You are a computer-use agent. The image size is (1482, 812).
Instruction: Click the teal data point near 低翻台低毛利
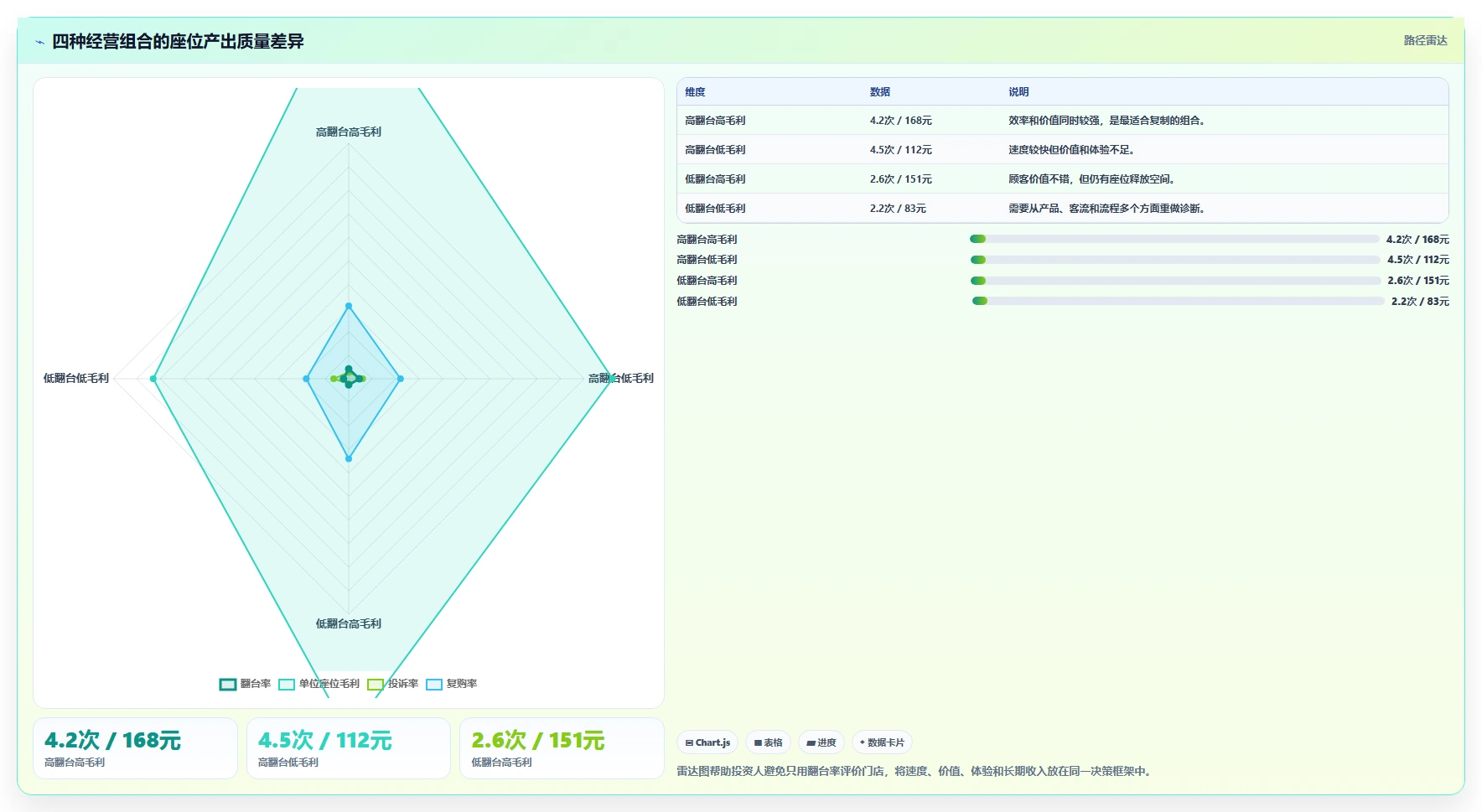point(153,379)
